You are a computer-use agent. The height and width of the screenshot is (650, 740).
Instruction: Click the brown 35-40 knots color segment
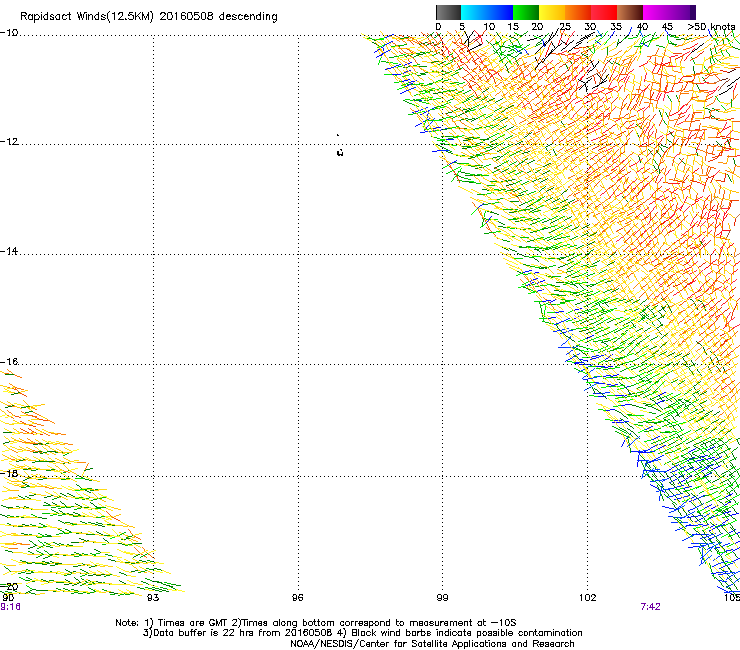pos(630,12)
